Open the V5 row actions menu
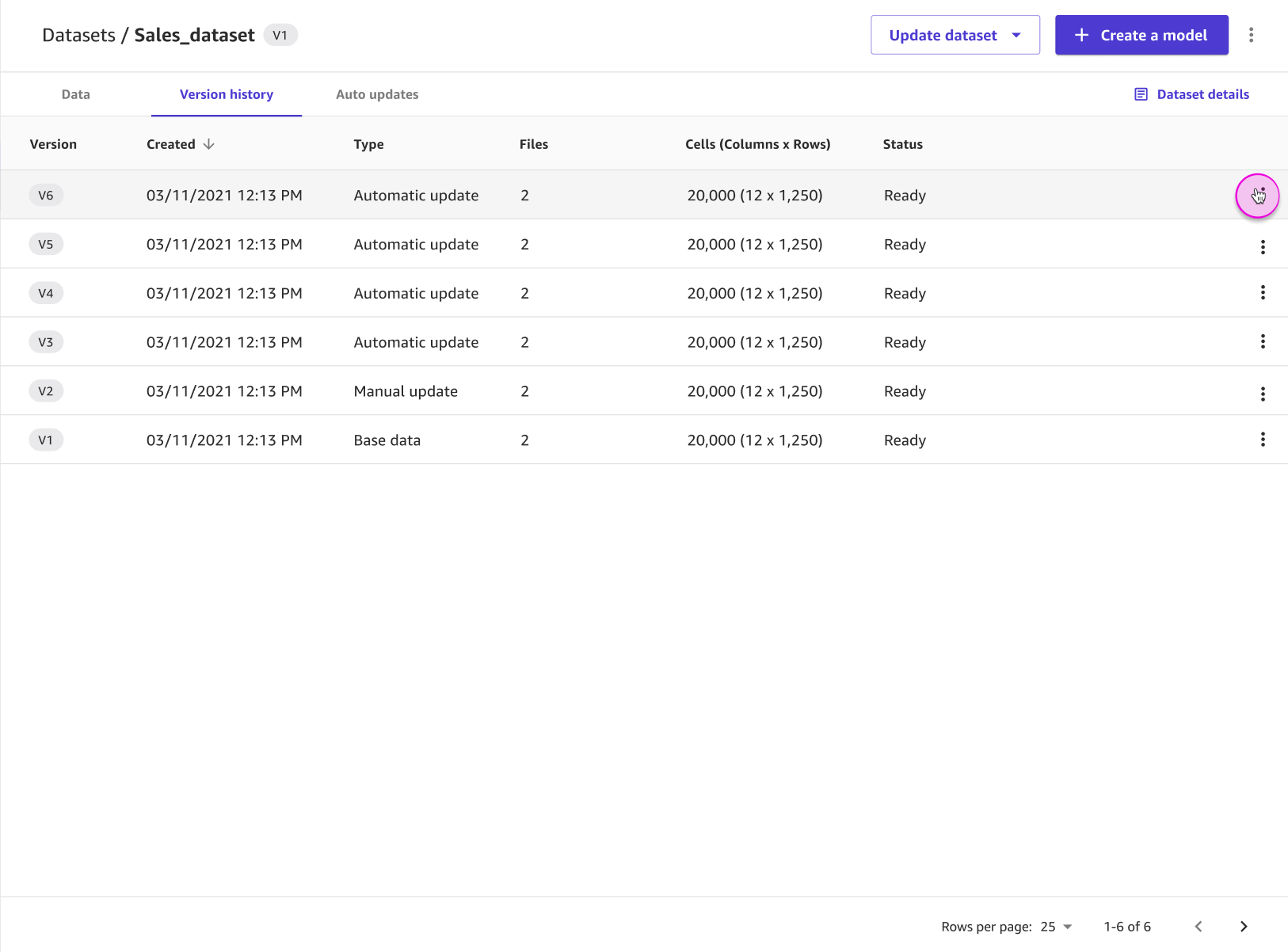1288x952 pixels. 1263,246
